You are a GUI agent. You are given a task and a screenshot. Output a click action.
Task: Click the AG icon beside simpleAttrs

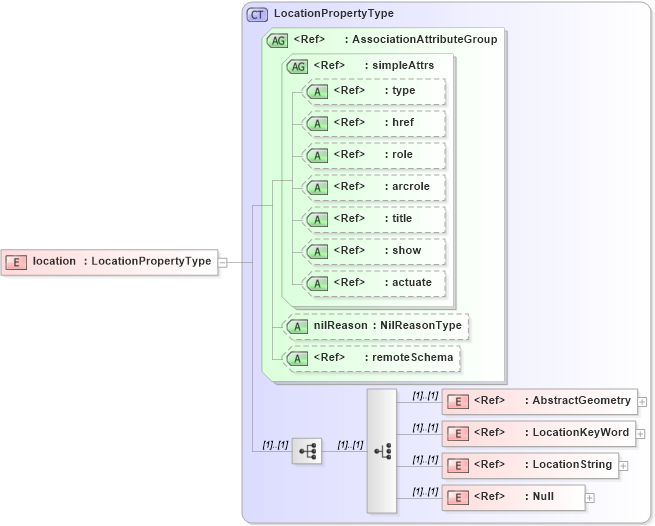[x=298, y=66]
